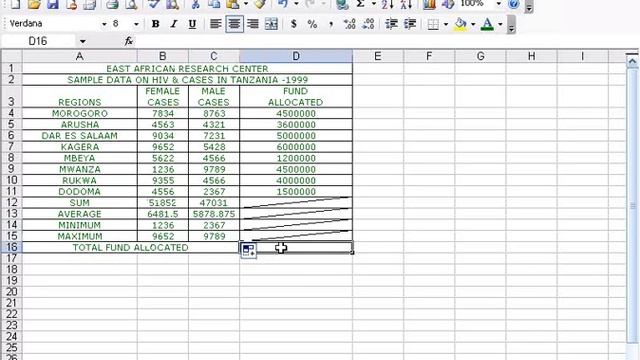Image resolution: width=640 pixels, height=360 pixels.
Task: Select column D header
Action: coord(296,56)
